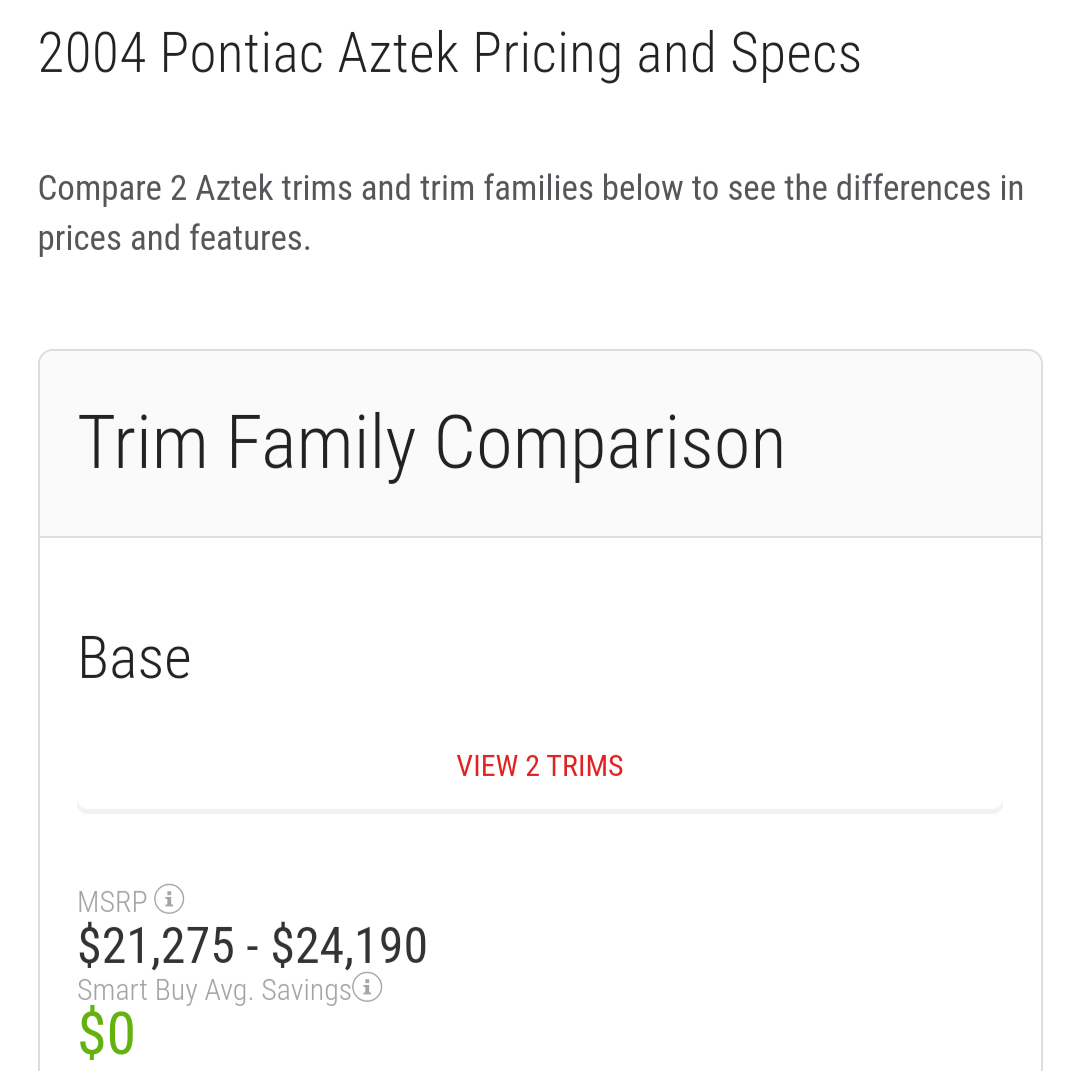This screenshot has width=1080, height=1071.
Task: Click the word "Family" in card header
Action: tap(321, 443)
